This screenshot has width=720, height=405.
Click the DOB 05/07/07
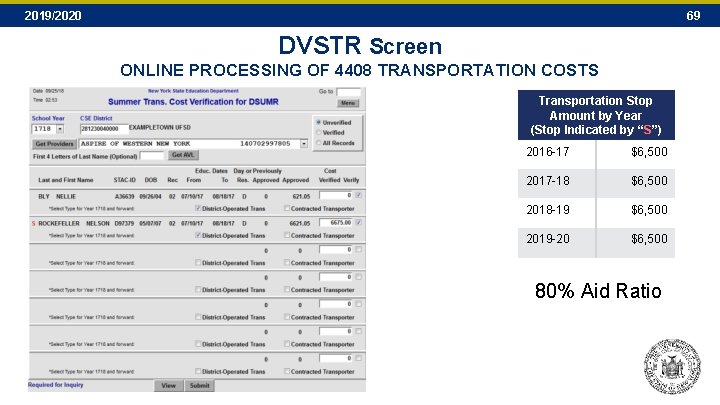(x=151, y=224)
